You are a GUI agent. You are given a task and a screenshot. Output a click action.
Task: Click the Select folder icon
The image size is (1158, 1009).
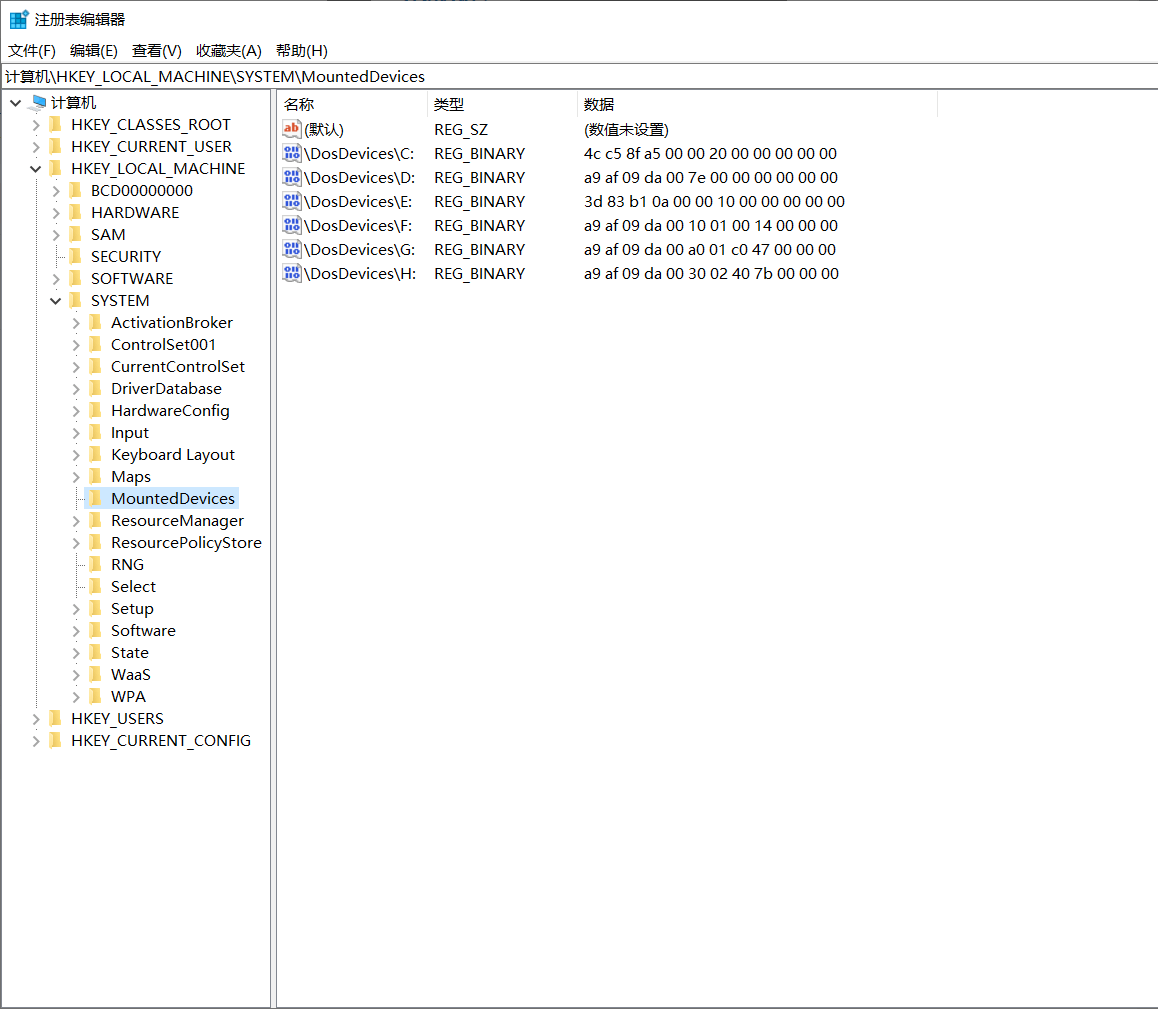point(95,586)
